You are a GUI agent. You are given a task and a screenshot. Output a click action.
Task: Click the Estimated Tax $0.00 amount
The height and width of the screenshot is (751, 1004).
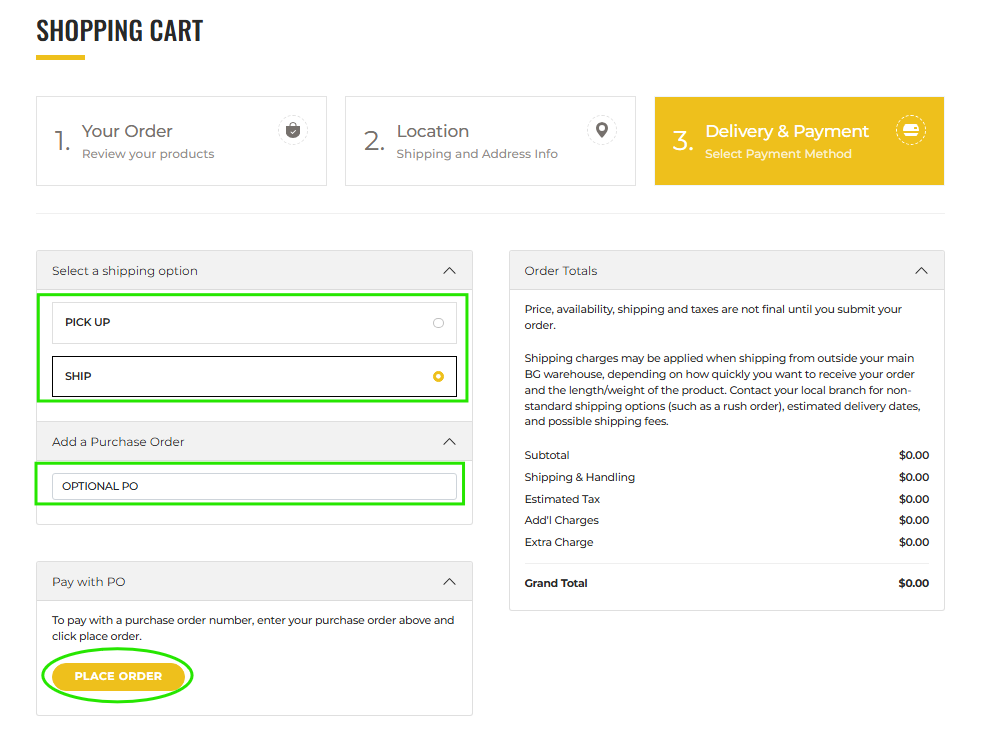[x=914, y=499]
